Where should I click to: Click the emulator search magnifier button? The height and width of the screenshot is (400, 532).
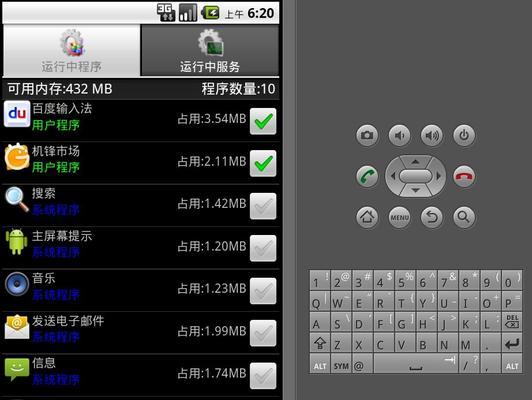(464, 217)
